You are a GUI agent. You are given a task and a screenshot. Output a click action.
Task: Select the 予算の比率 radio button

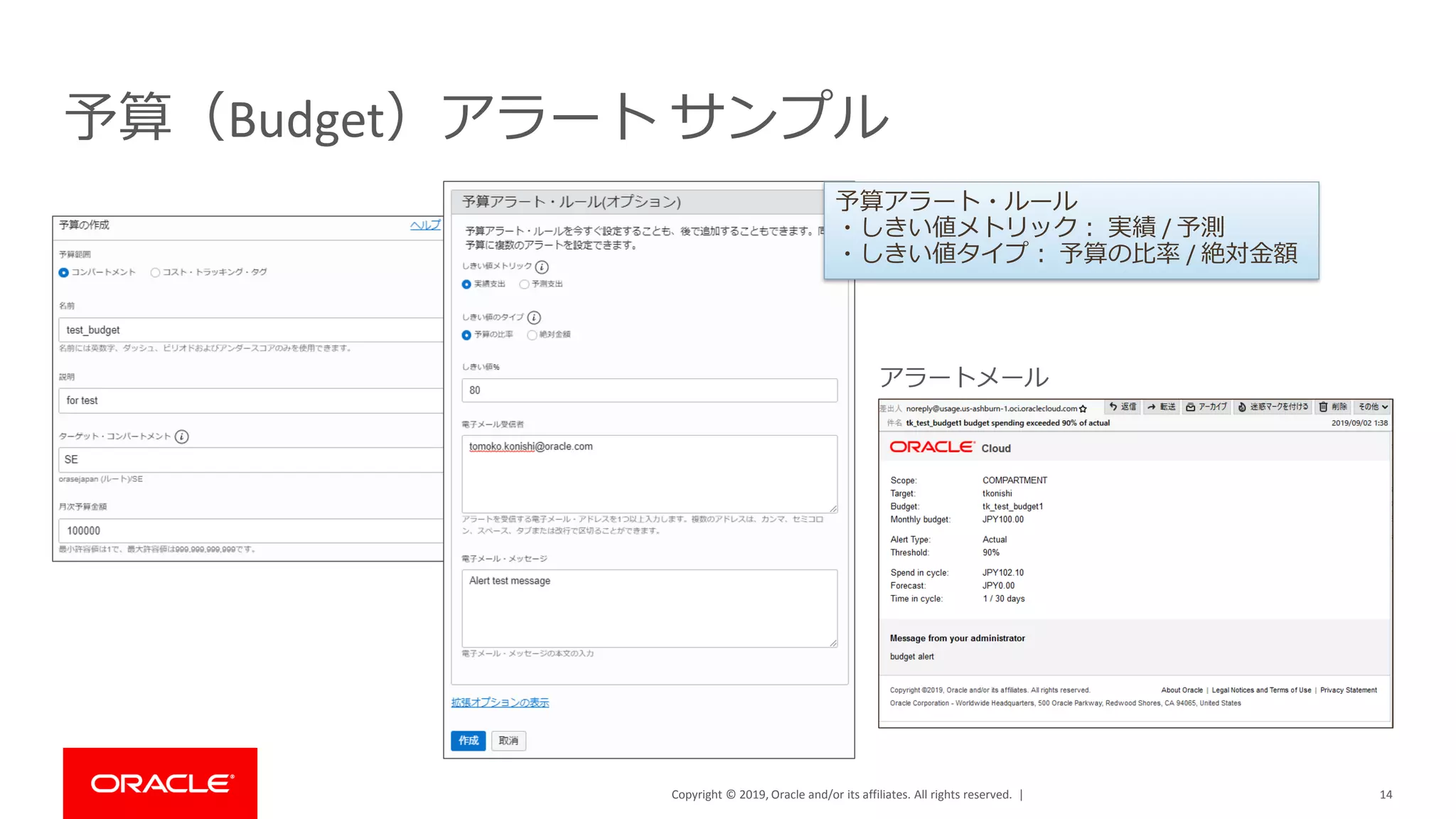[x=466, y=335]
